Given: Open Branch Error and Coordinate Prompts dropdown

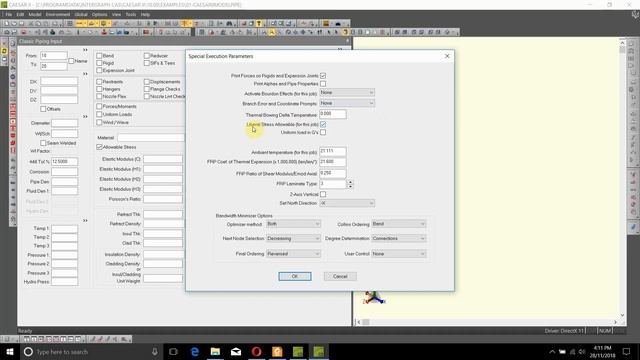Looking at the screenshot, I should click(347, 103).
